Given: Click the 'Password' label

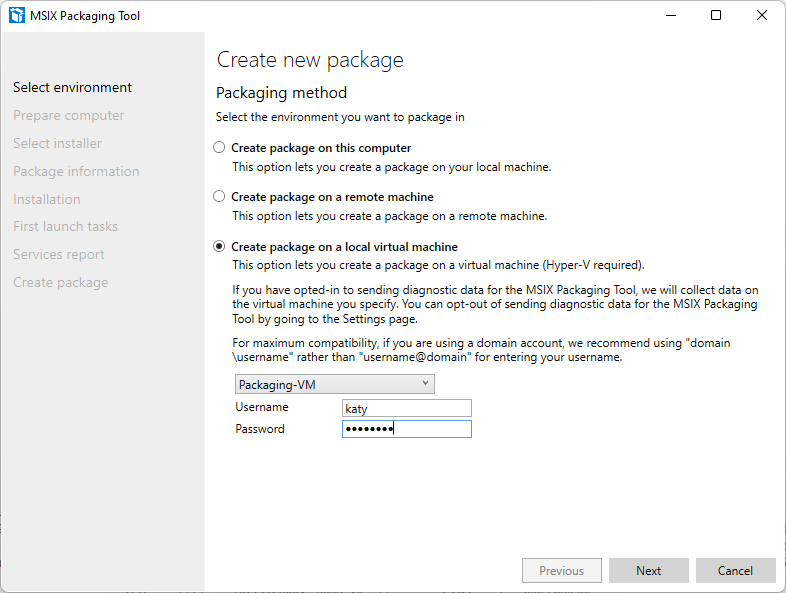Looking at the screenshot, I should [260, 429].
